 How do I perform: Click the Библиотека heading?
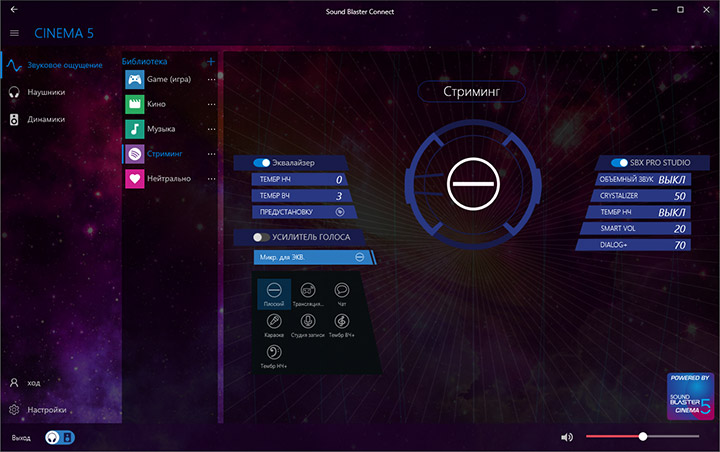click(x=145, y=61)
